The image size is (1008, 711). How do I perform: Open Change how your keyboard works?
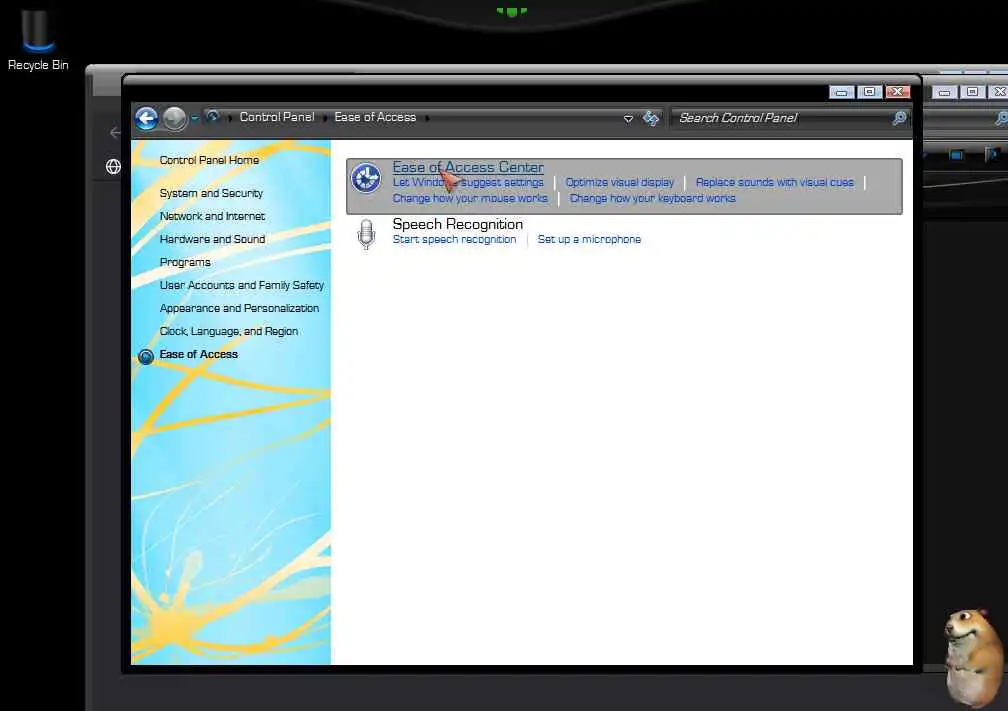[652, 199]
